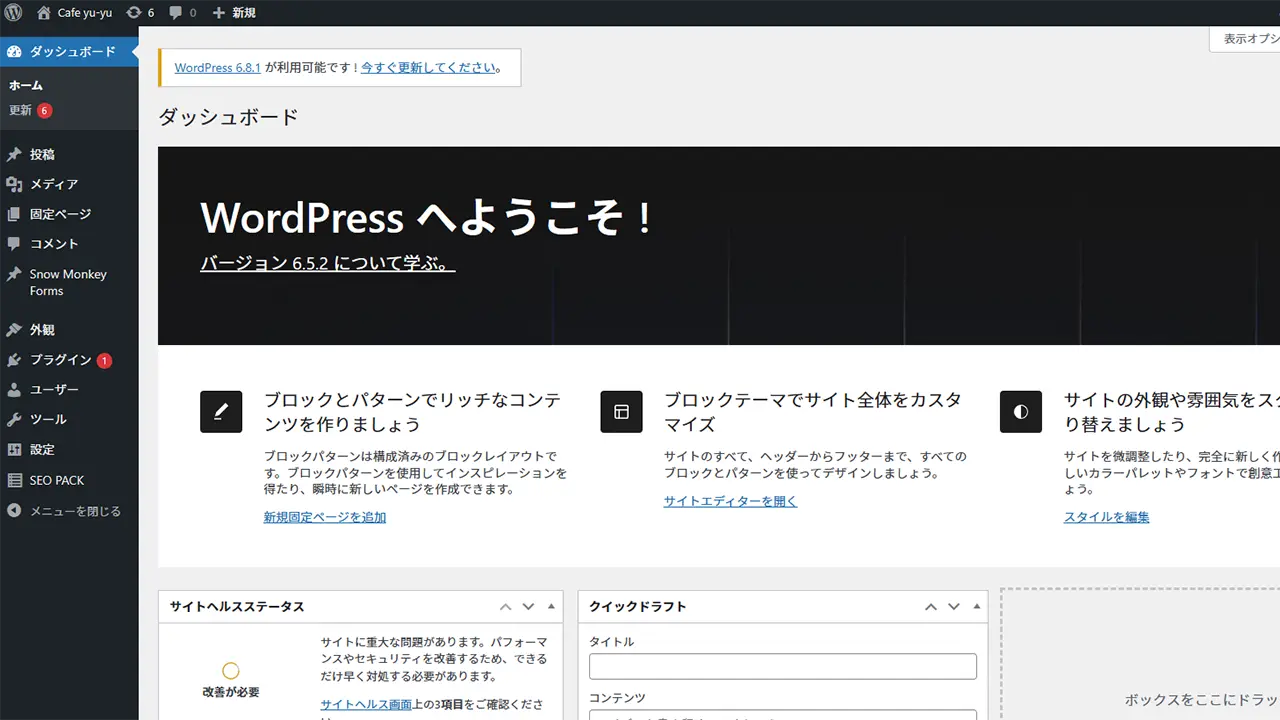Viewport: 1280px width, 720px height.
Task: Click the 改善が必要 health status circle
Action: (231, 671)
